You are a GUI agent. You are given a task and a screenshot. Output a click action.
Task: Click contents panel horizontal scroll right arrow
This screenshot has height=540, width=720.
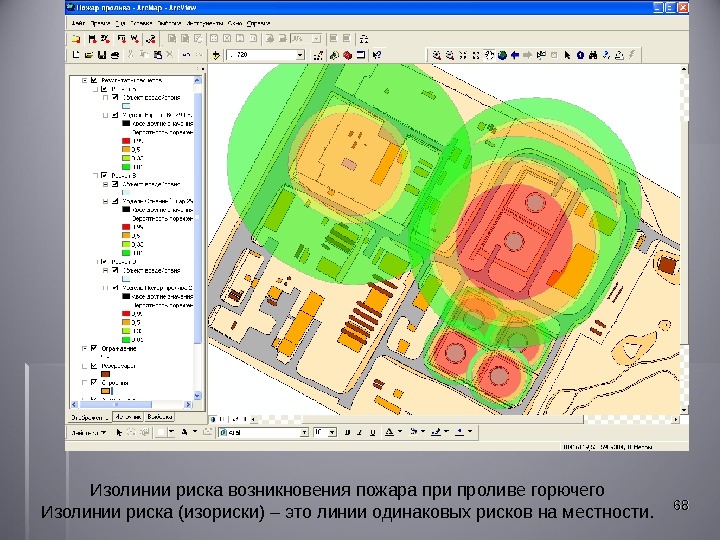coord(188,405)
